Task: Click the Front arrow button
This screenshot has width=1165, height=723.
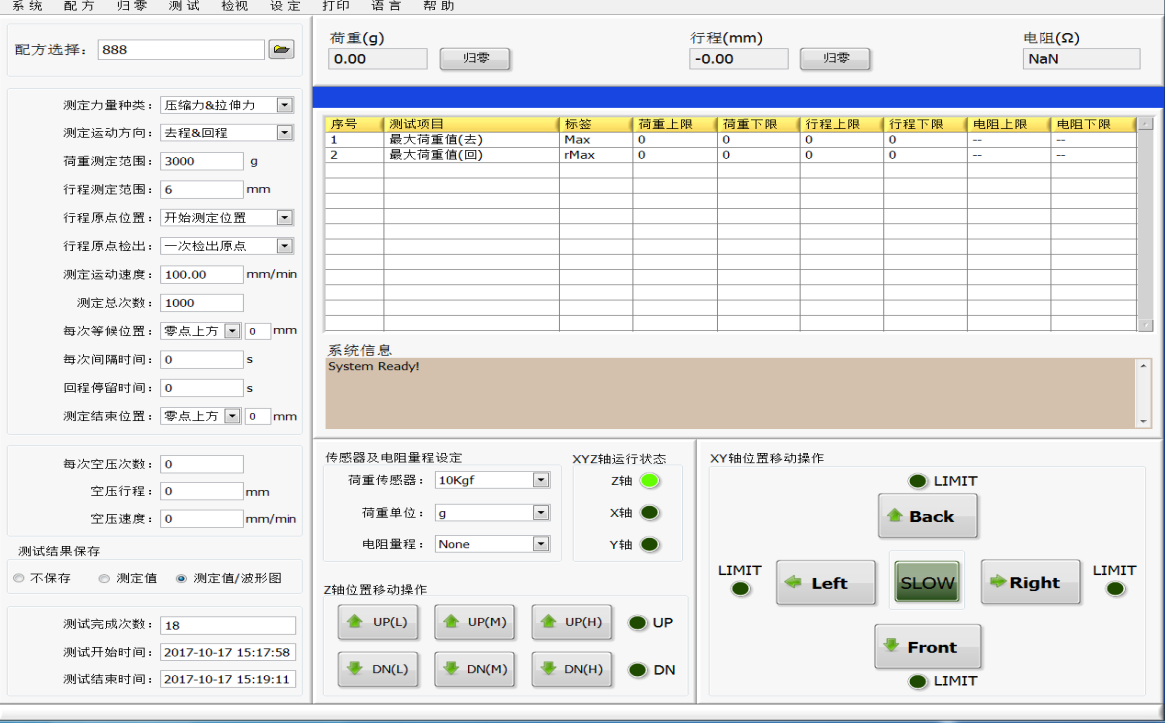Action: click(x=927, y=647)
